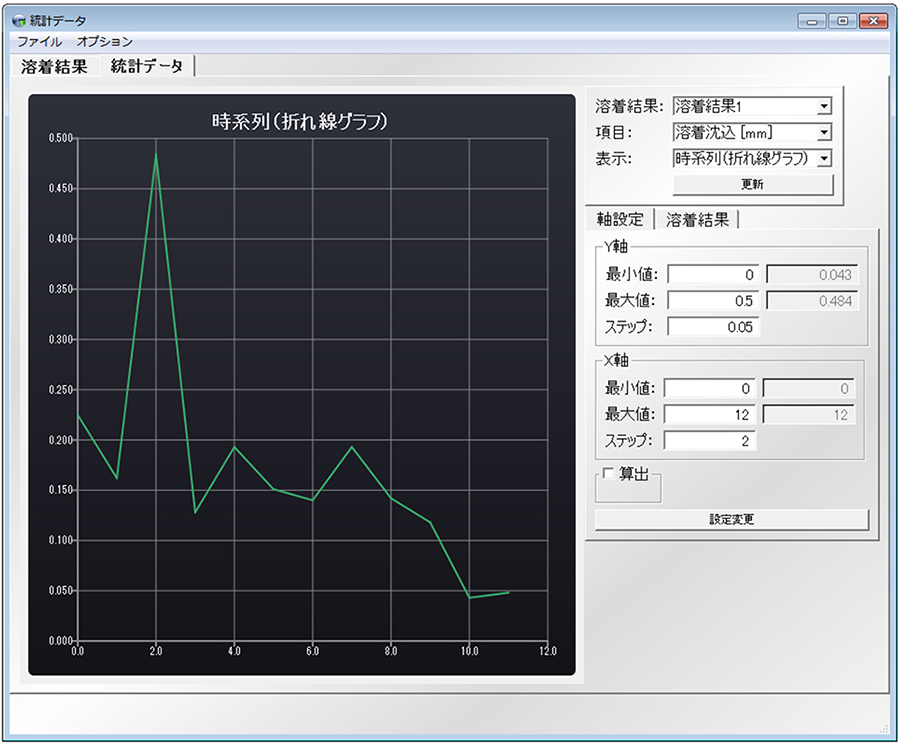Expand the 表示 dropdown showing 時系列(折れ線グラフ)
Screen dimensions: 900x743
pyautogui.click(x=824, y=158)
